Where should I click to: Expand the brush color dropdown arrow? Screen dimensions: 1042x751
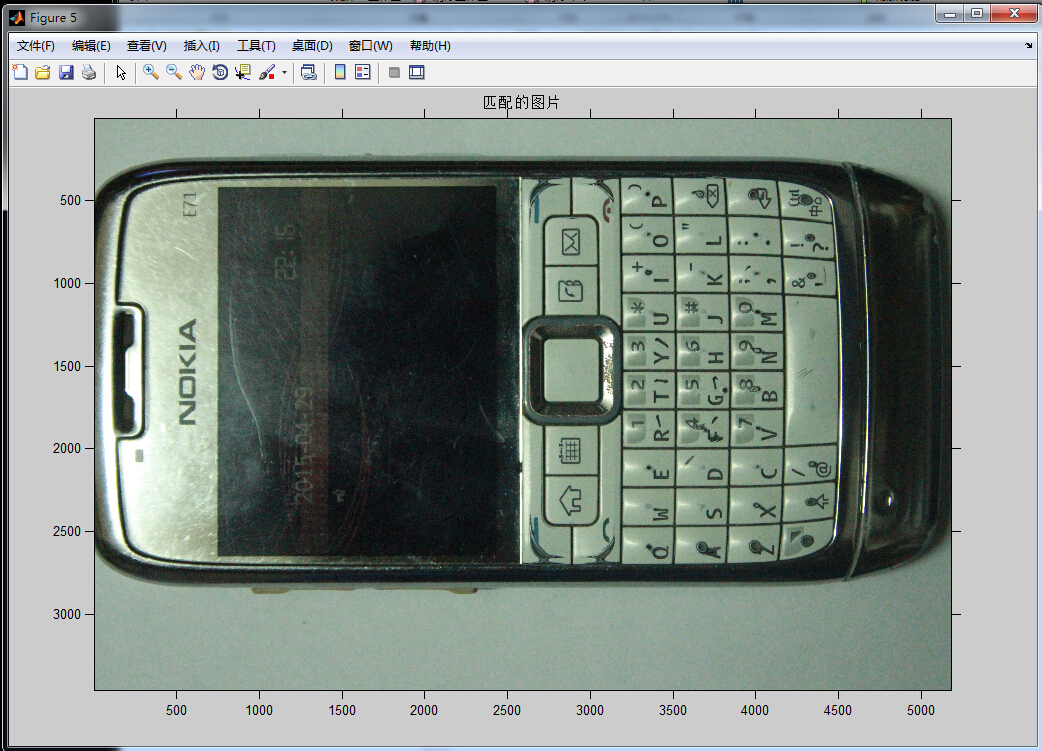[x=284, y=72]
